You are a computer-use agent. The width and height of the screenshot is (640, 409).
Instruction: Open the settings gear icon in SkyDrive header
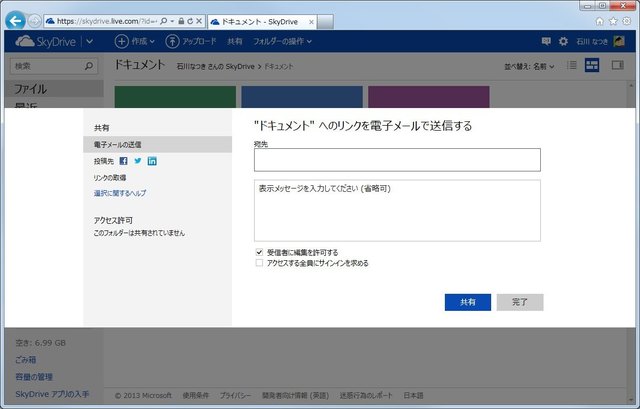(563, 41)
